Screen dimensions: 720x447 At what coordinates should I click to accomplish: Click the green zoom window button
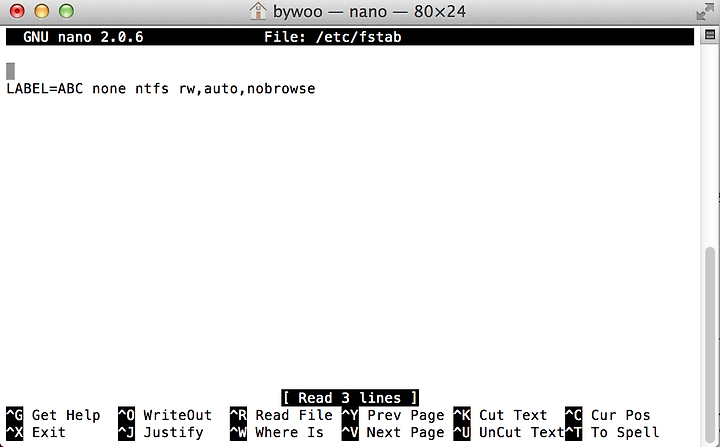pos(67,11)
